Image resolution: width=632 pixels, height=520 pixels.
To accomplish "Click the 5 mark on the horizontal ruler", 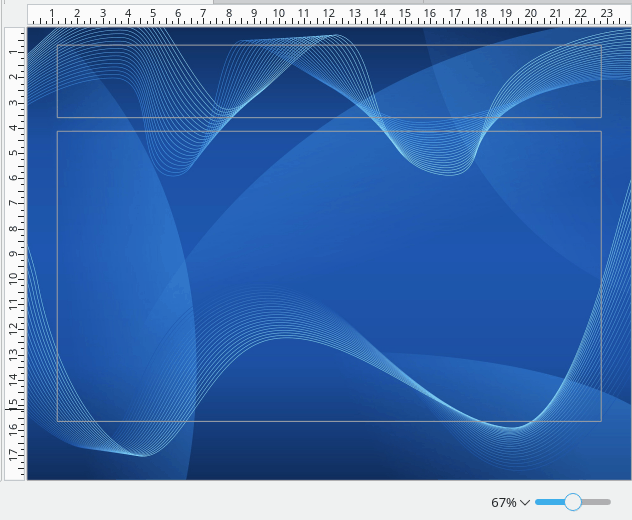I will click(x=153, y=14).
